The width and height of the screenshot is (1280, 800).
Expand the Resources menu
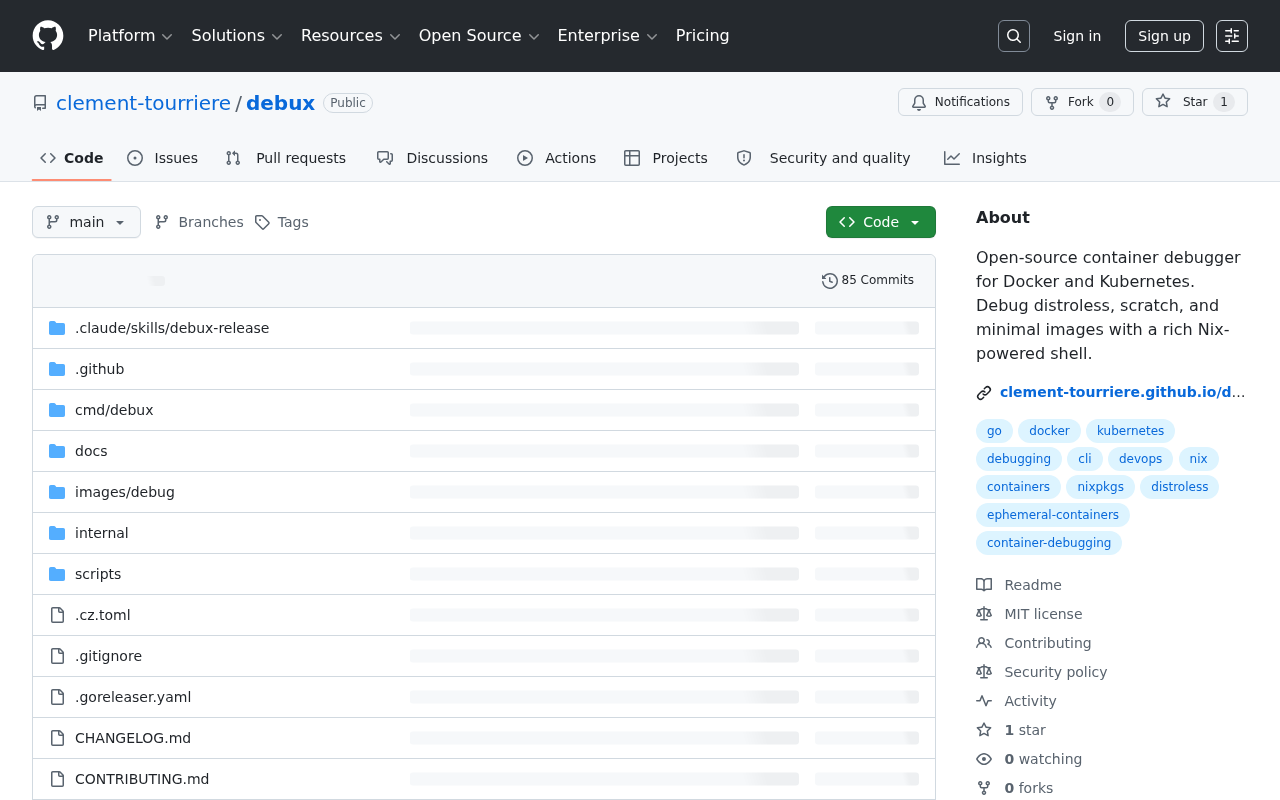point(350,36)
